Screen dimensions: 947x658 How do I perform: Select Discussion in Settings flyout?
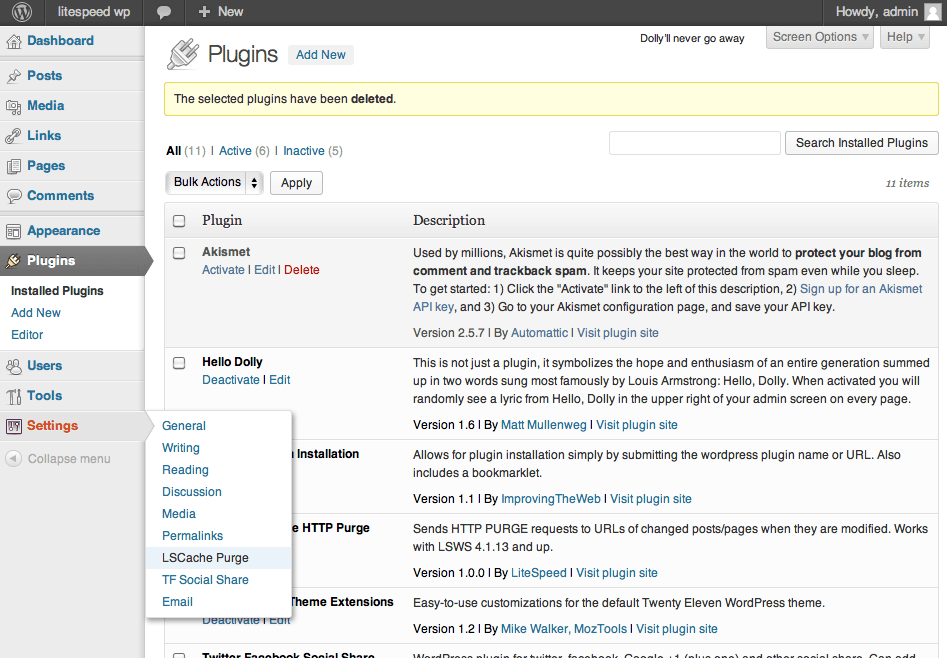click(191, 492)
